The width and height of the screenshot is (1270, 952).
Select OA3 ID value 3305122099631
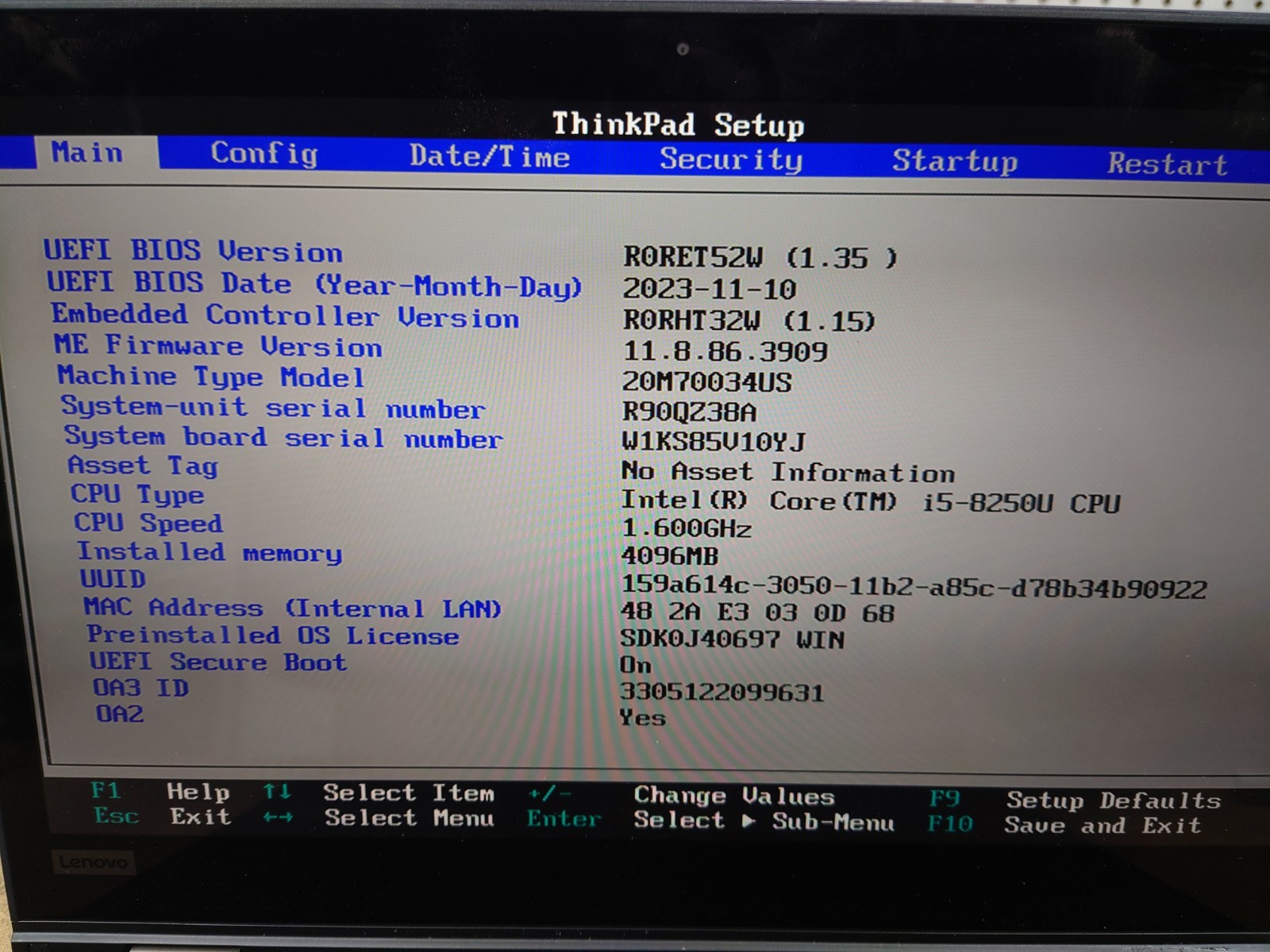[722, 692]
